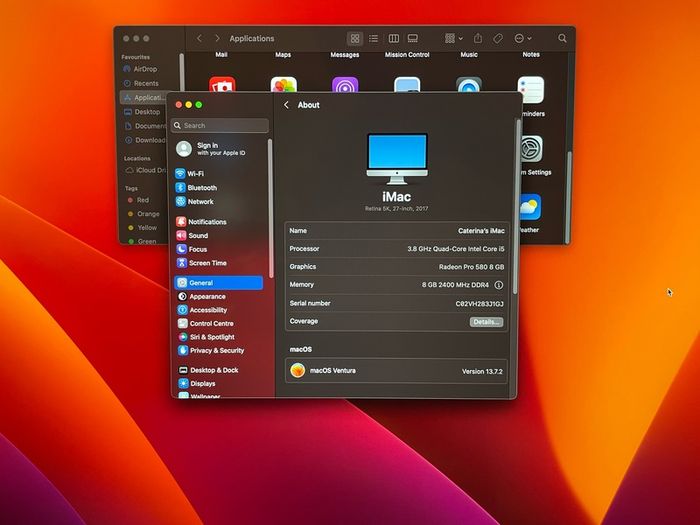Select Documents in Finder sidebar

point(144,126)
